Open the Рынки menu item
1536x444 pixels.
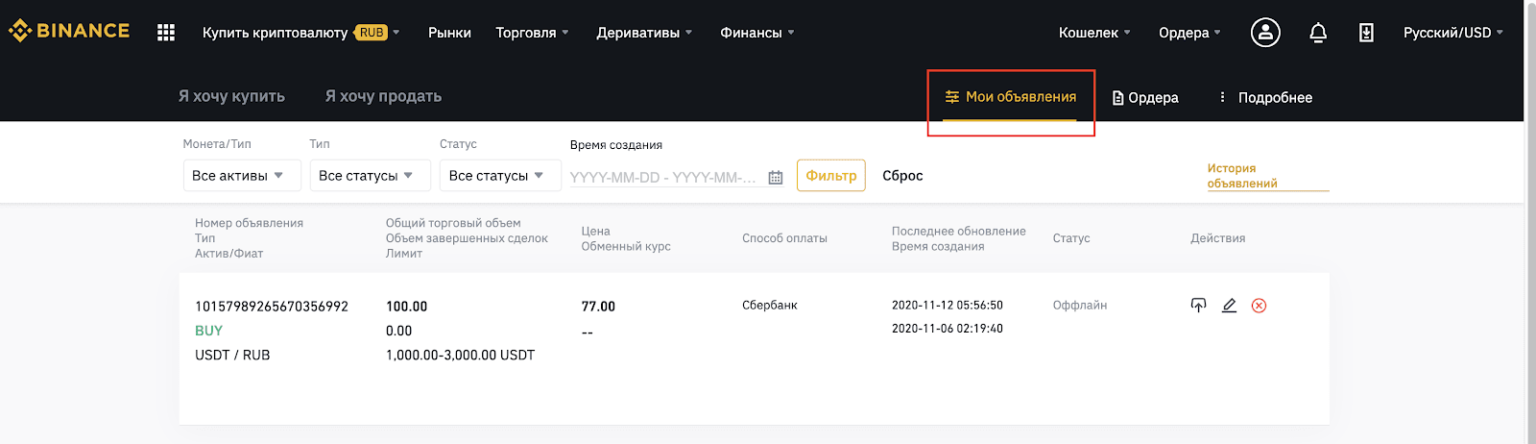(449, 32)
